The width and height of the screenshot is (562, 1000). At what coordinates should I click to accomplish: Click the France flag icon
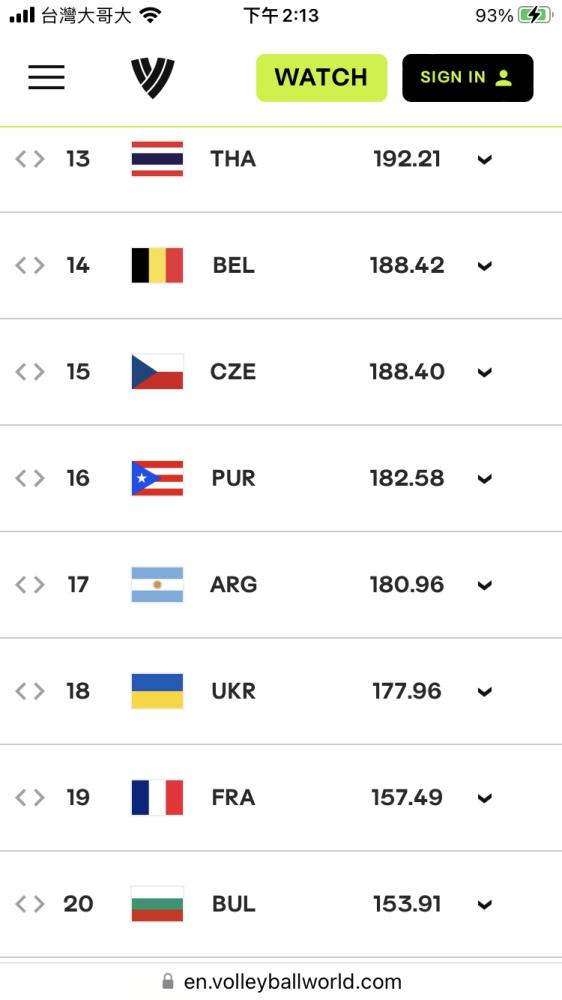pyautogui.click(x=157, y=797)
